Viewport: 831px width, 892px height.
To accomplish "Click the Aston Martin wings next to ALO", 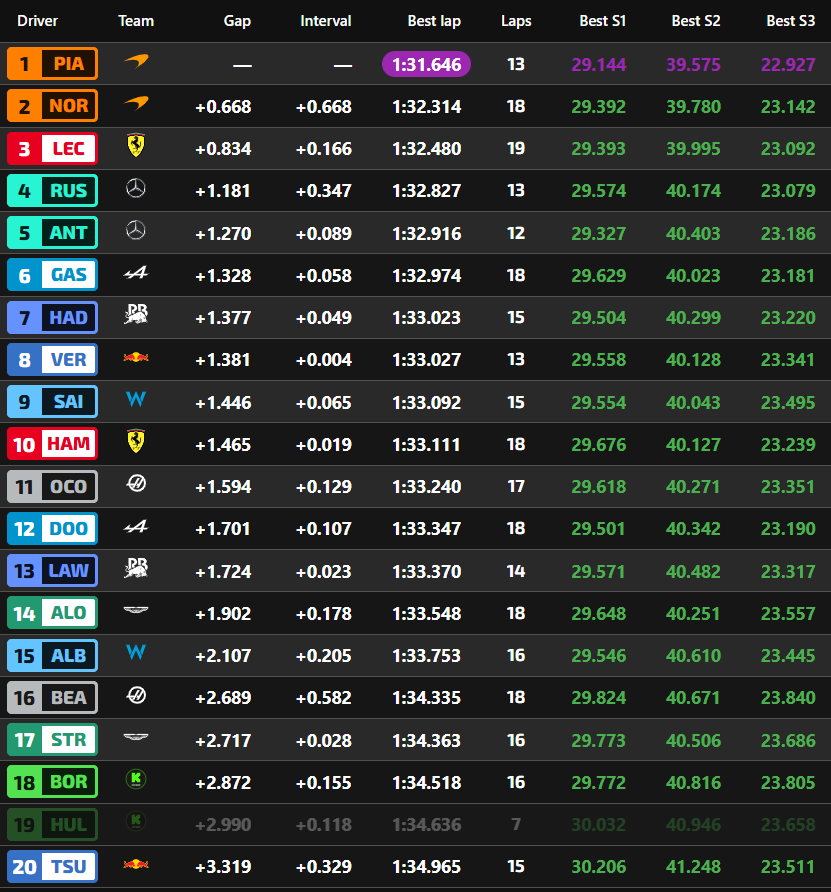I will point(136,610).
